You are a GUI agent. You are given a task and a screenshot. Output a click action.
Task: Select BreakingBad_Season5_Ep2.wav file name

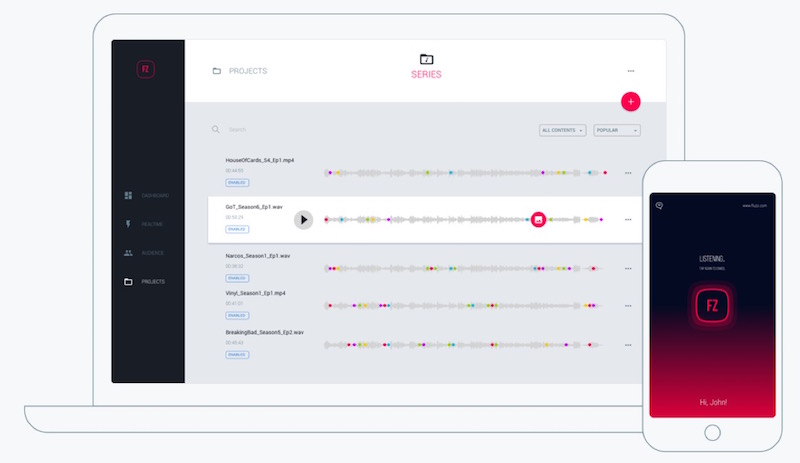264,332
